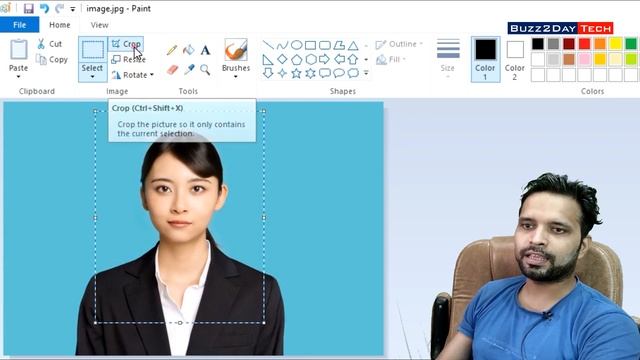Switch to the View tab
The image size is (640, 360).
point(99,25)
